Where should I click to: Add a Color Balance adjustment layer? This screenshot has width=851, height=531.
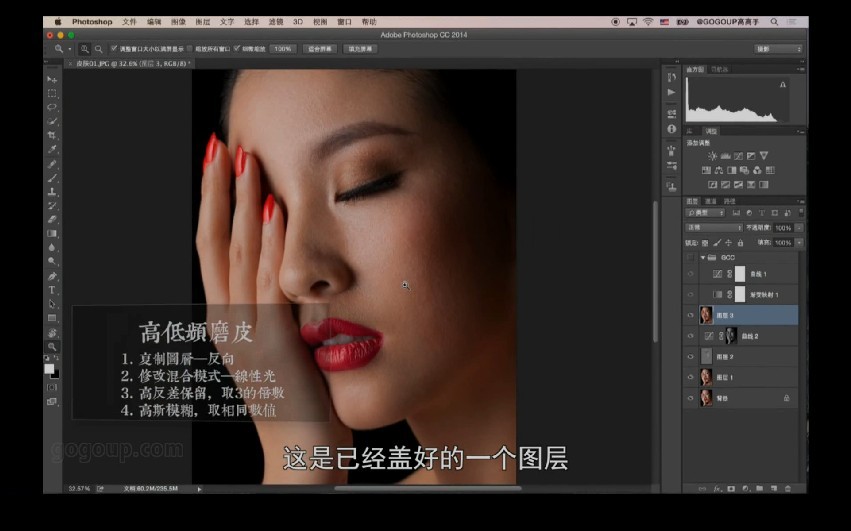point(719,170)
